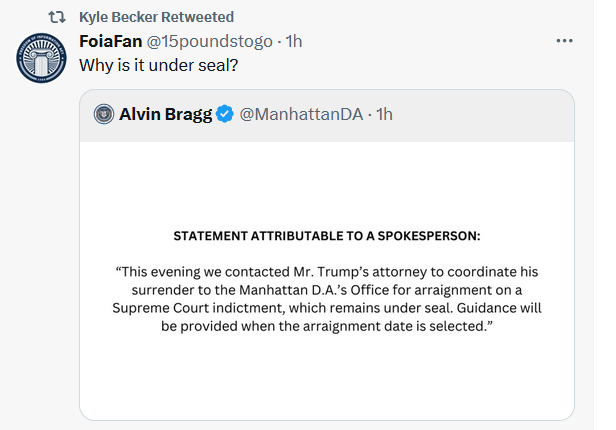The image size is (616, 430).
Task: Click the "STATEMENT ATTRIBUTABLE TO A SPOKESPERSON" heading
Action: pyautogui.click(x=327, y=237)
